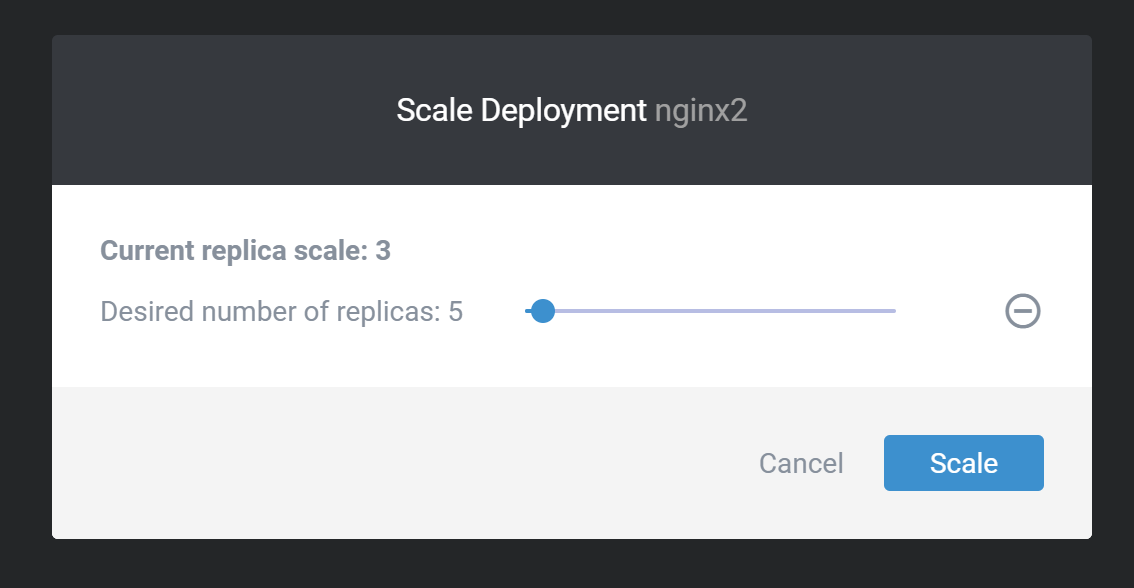Click the number 3 in current replica scale
The image size is (1134, 588).
(x=383, y=251)
